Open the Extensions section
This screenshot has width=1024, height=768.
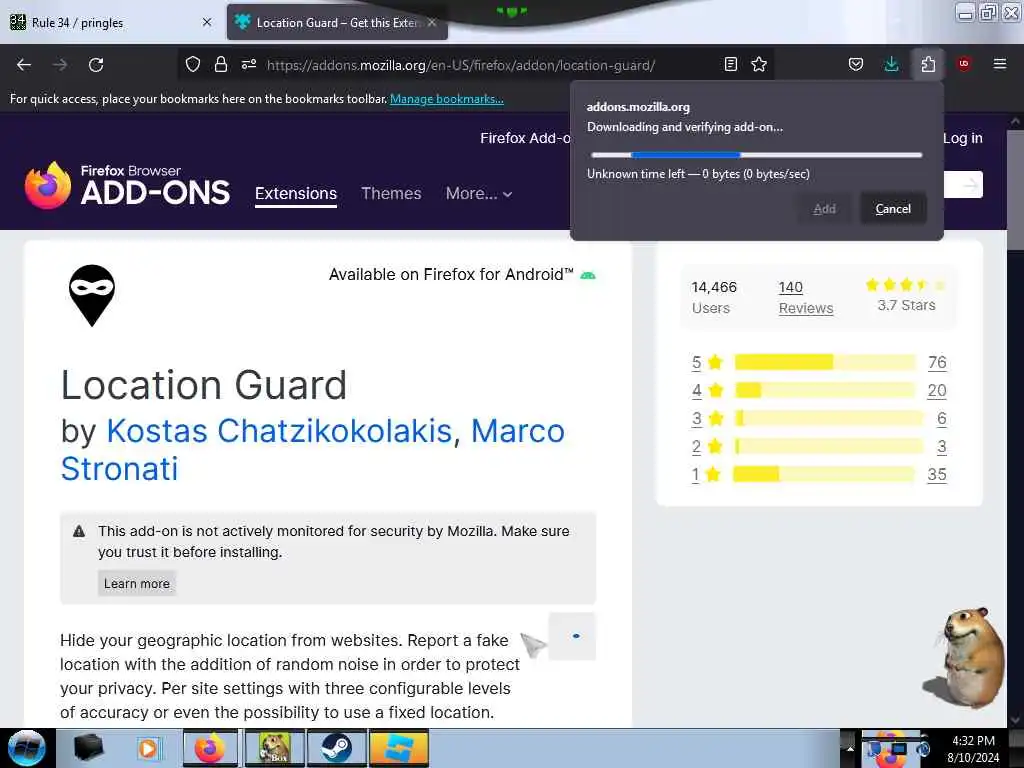click(x=296, y=194)
